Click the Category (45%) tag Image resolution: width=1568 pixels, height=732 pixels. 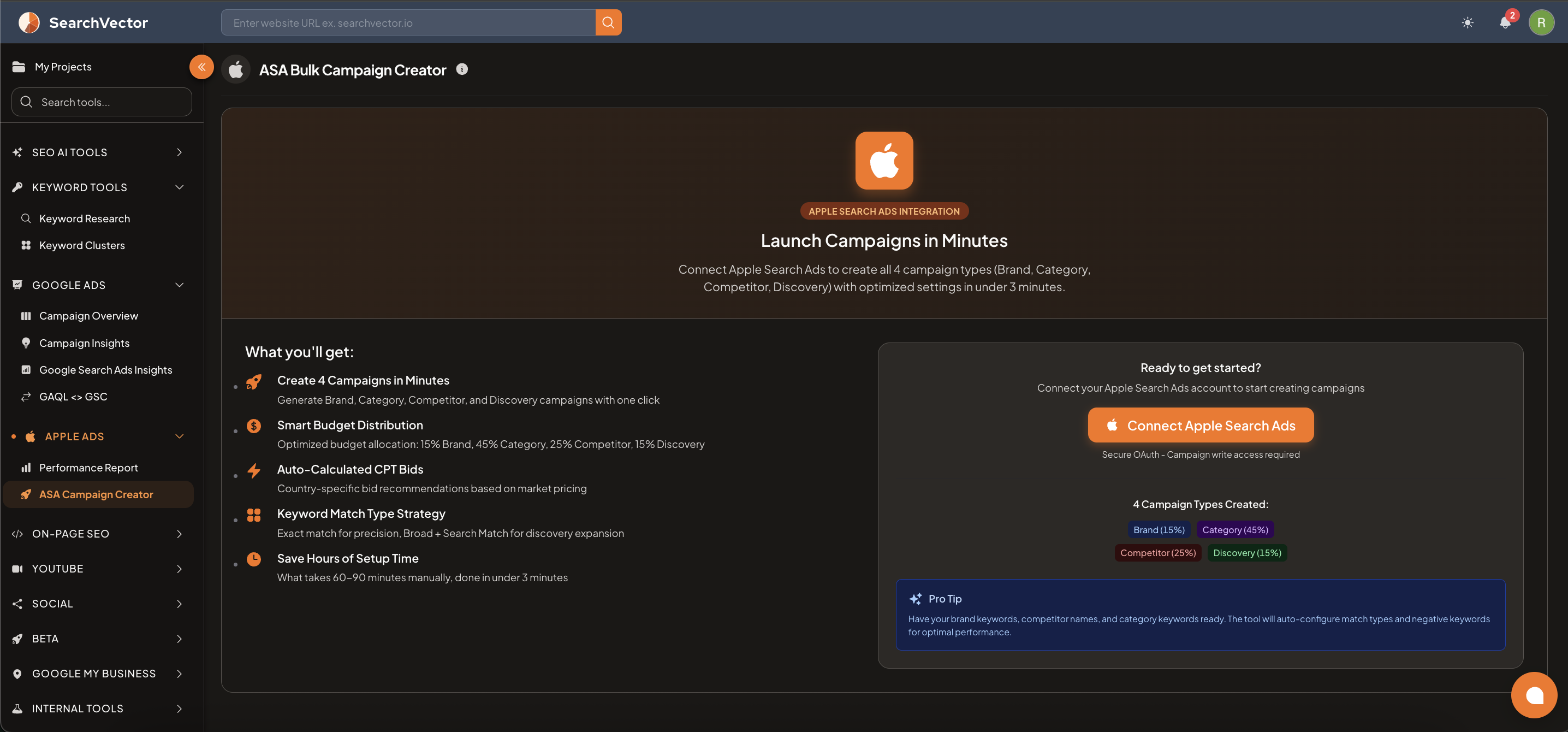[1235, 530]
